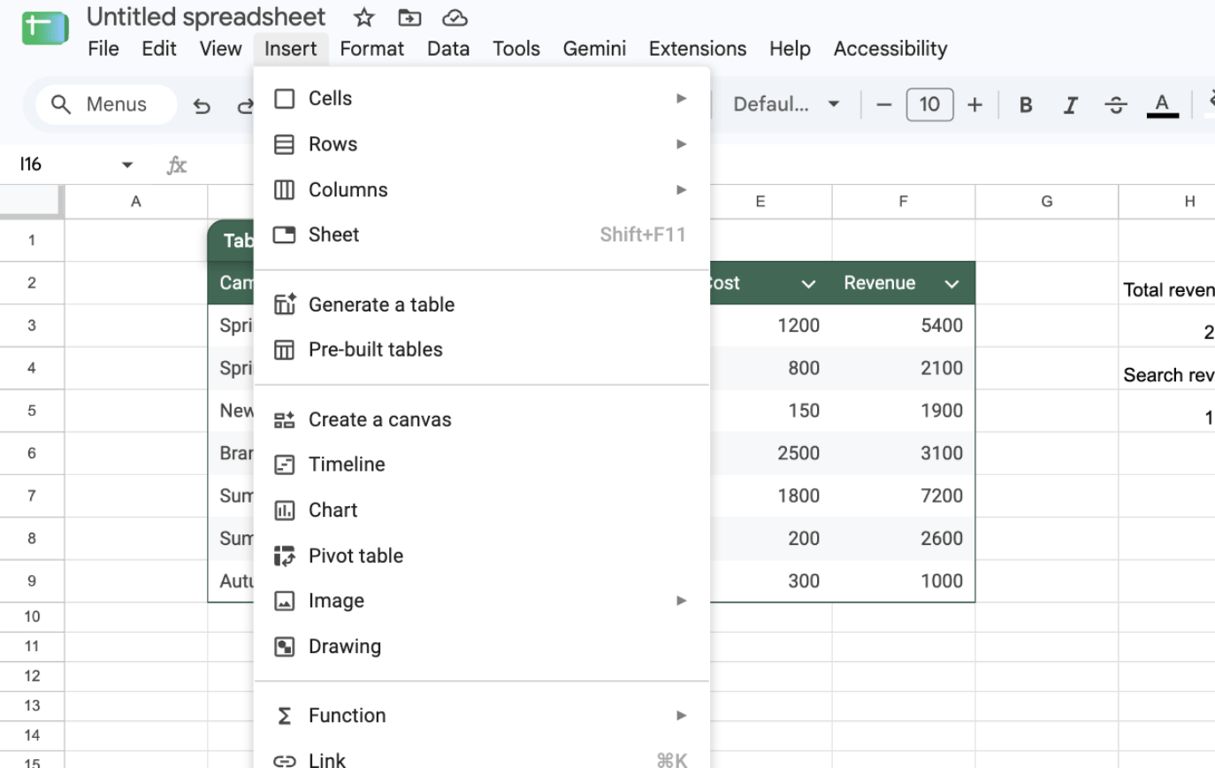
Task: Choose Generate a table
Action: 482,305
